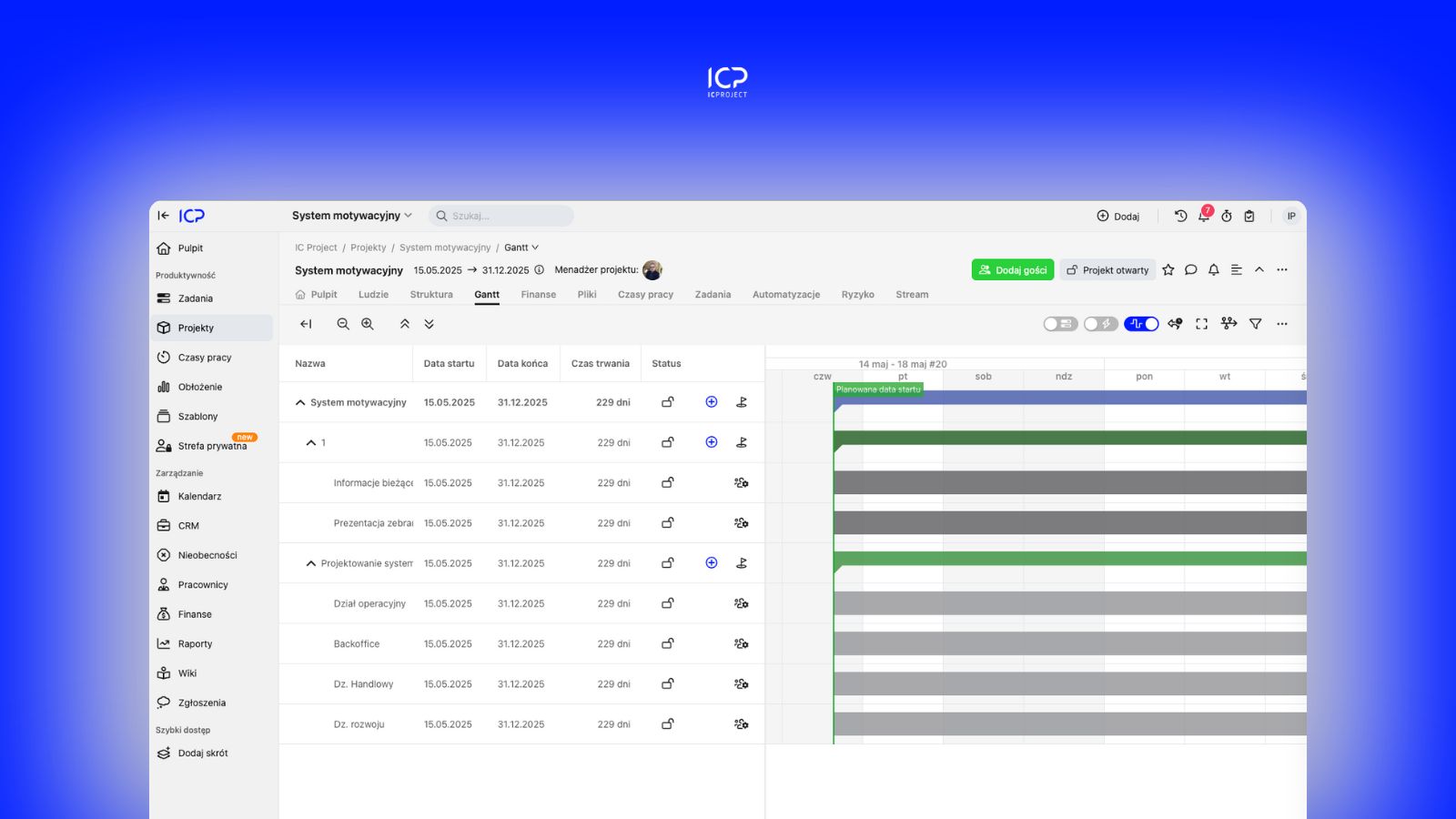Toggle lock status for Prezentacja row
The image size is (1456, 819).
668,523
